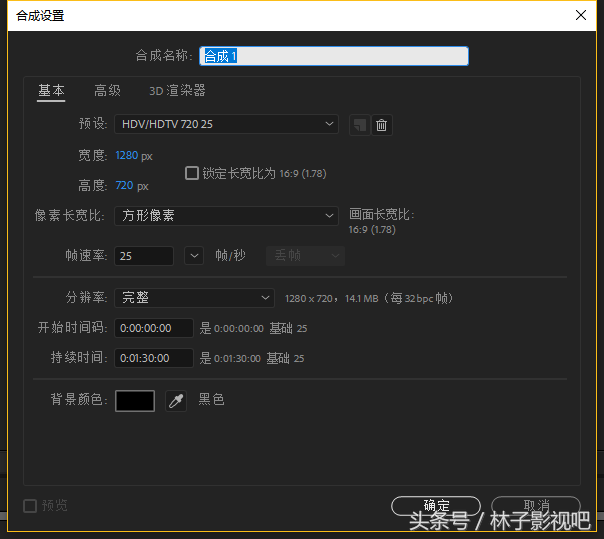Click the 确定 button

pyautogui.click(x=436, y=506)
